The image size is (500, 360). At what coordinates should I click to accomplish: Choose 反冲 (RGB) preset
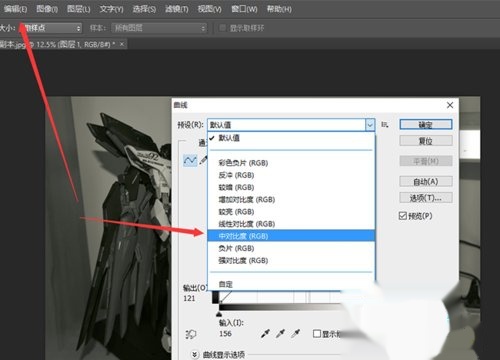[x=291, y=175]
